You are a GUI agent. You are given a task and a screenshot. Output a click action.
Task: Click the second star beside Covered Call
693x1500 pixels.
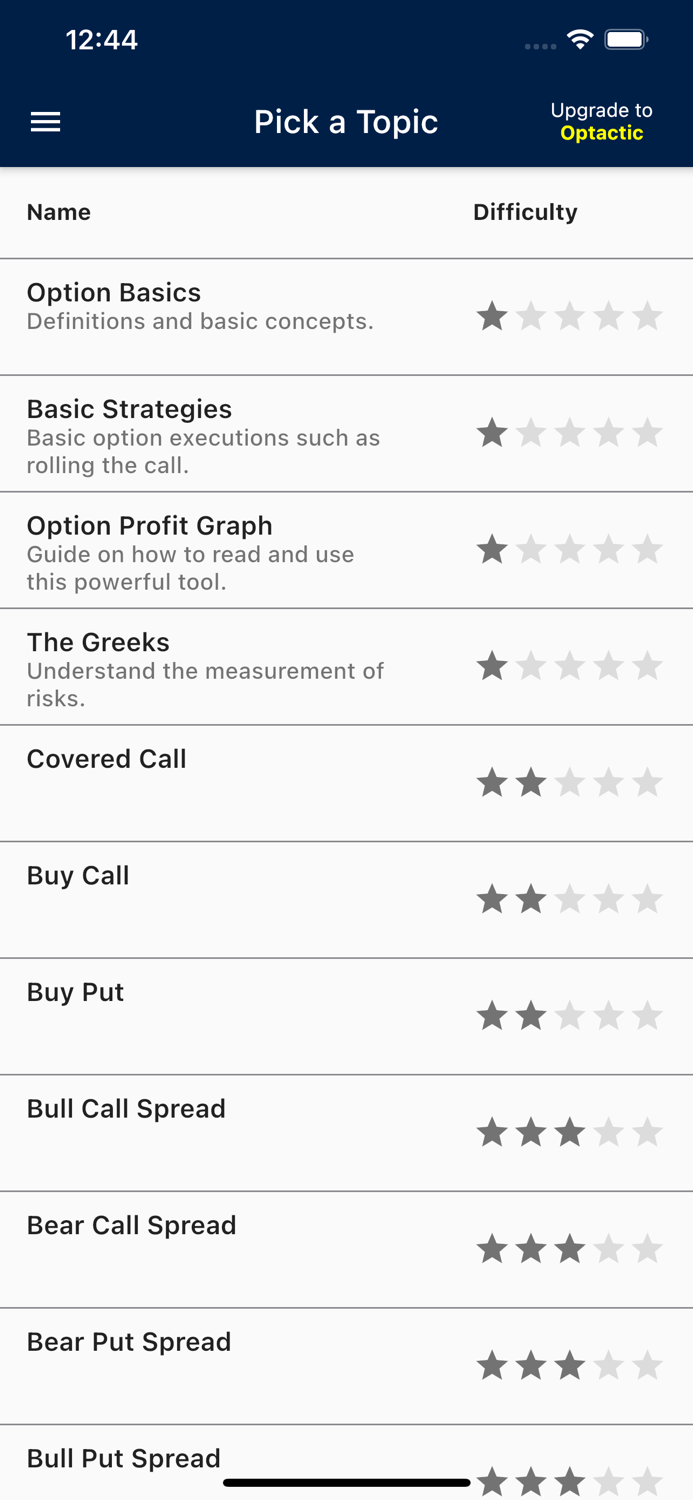pos(531,783)
